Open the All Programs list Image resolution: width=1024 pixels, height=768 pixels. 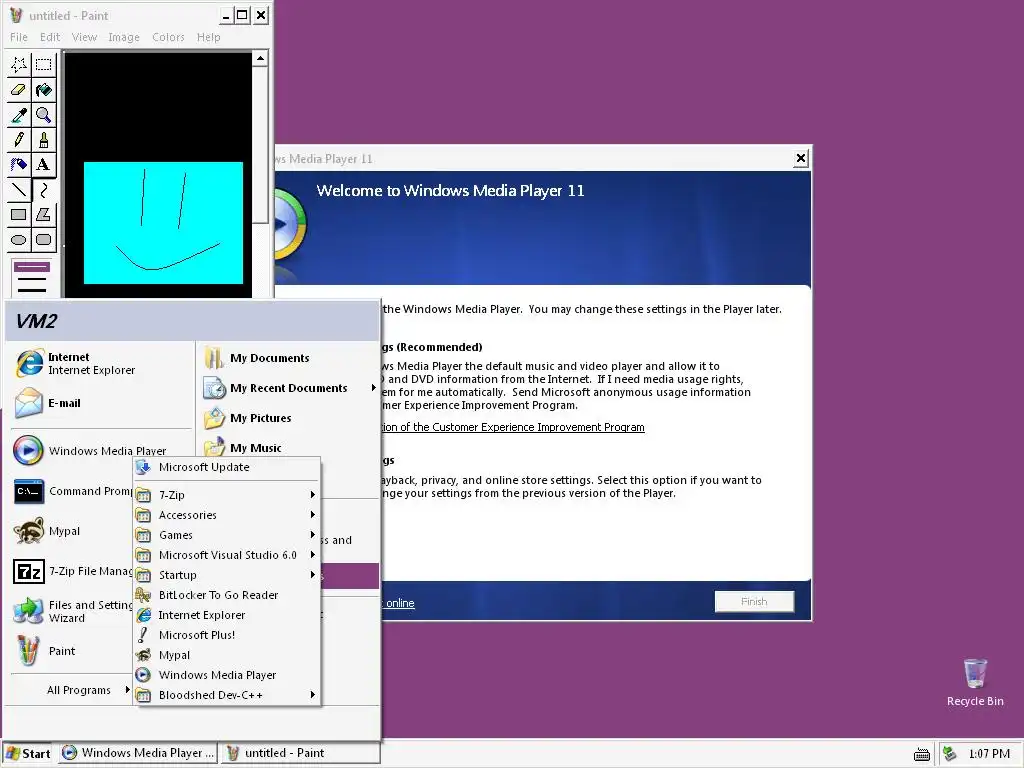click(88, 690)
